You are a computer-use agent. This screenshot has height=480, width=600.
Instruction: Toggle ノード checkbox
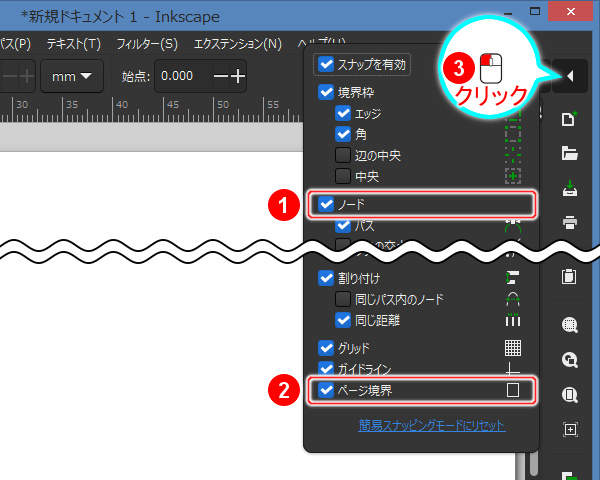(326, 204)
